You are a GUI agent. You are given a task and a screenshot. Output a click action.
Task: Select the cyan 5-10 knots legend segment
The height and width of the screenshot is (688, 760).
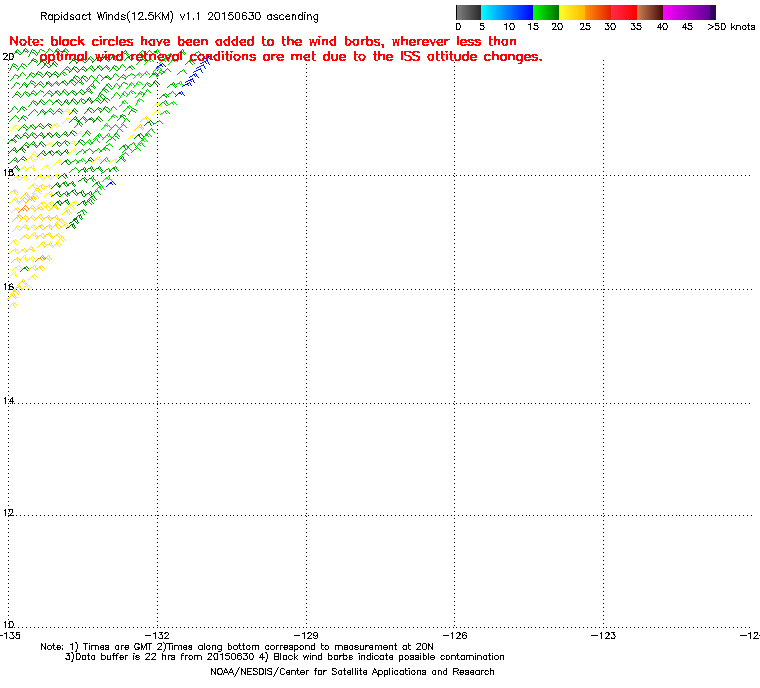[494, 12]
